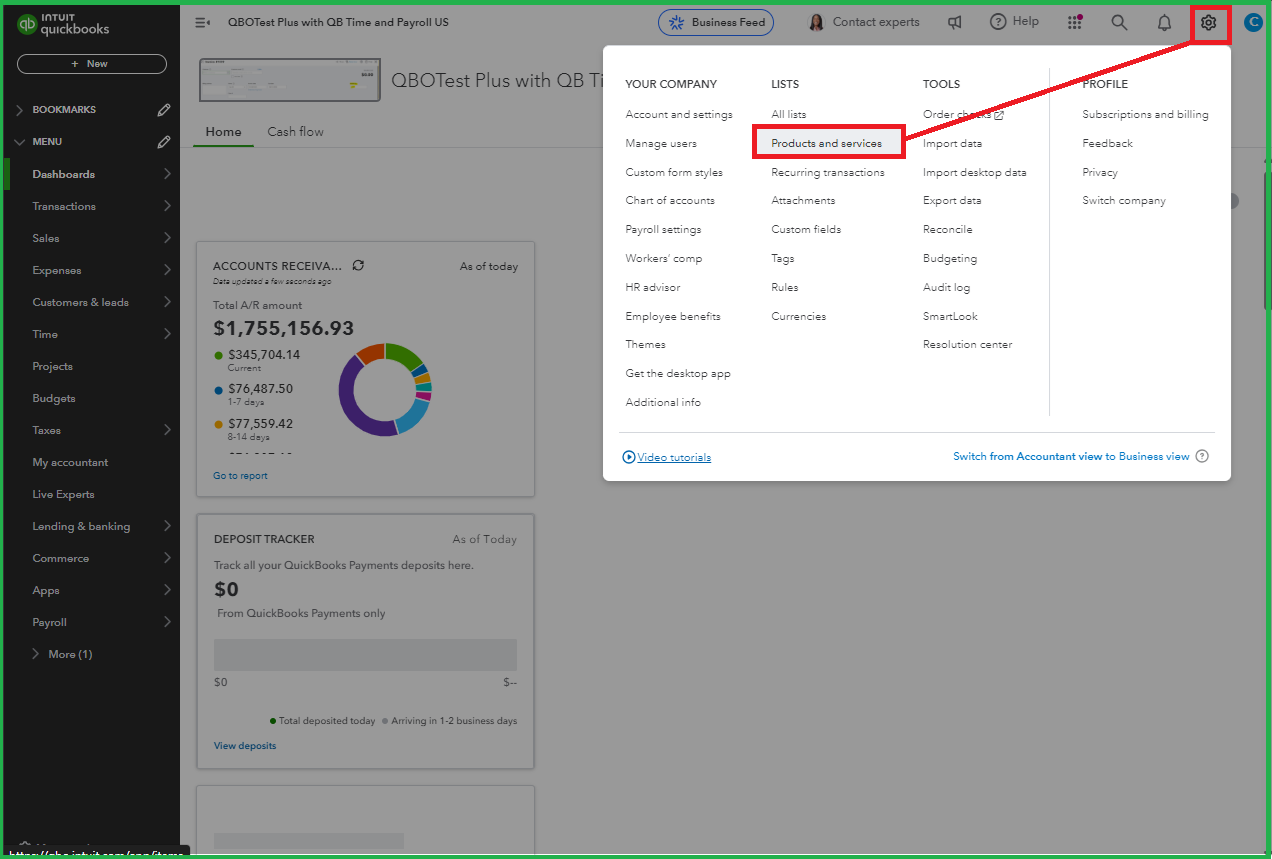Select Products and services from Lists
The image size is (1272, 859).
(826, 143)
